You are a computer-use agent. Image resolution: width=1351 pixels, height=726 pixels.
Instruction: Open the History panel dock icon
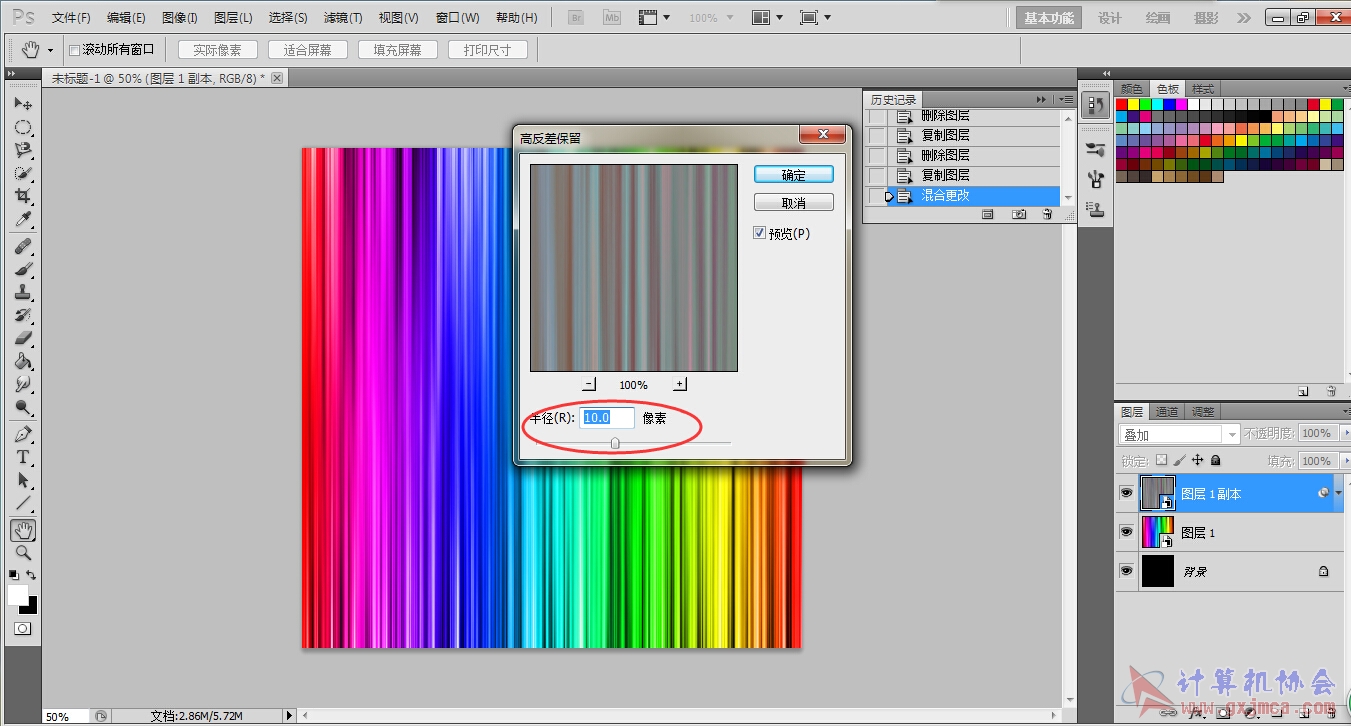(x=1096, y=105)
